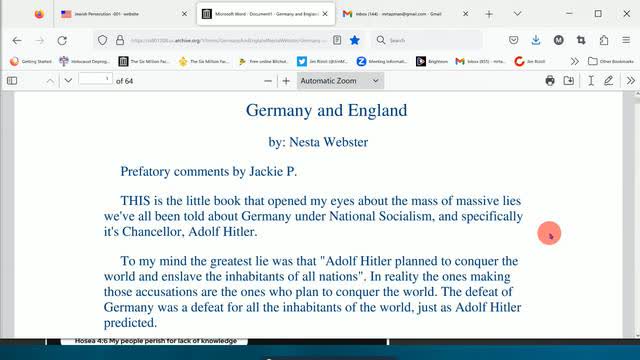Take a screenshot with the crop icon
The height and width of the screenshot is (360, 640).
[581, 40]
